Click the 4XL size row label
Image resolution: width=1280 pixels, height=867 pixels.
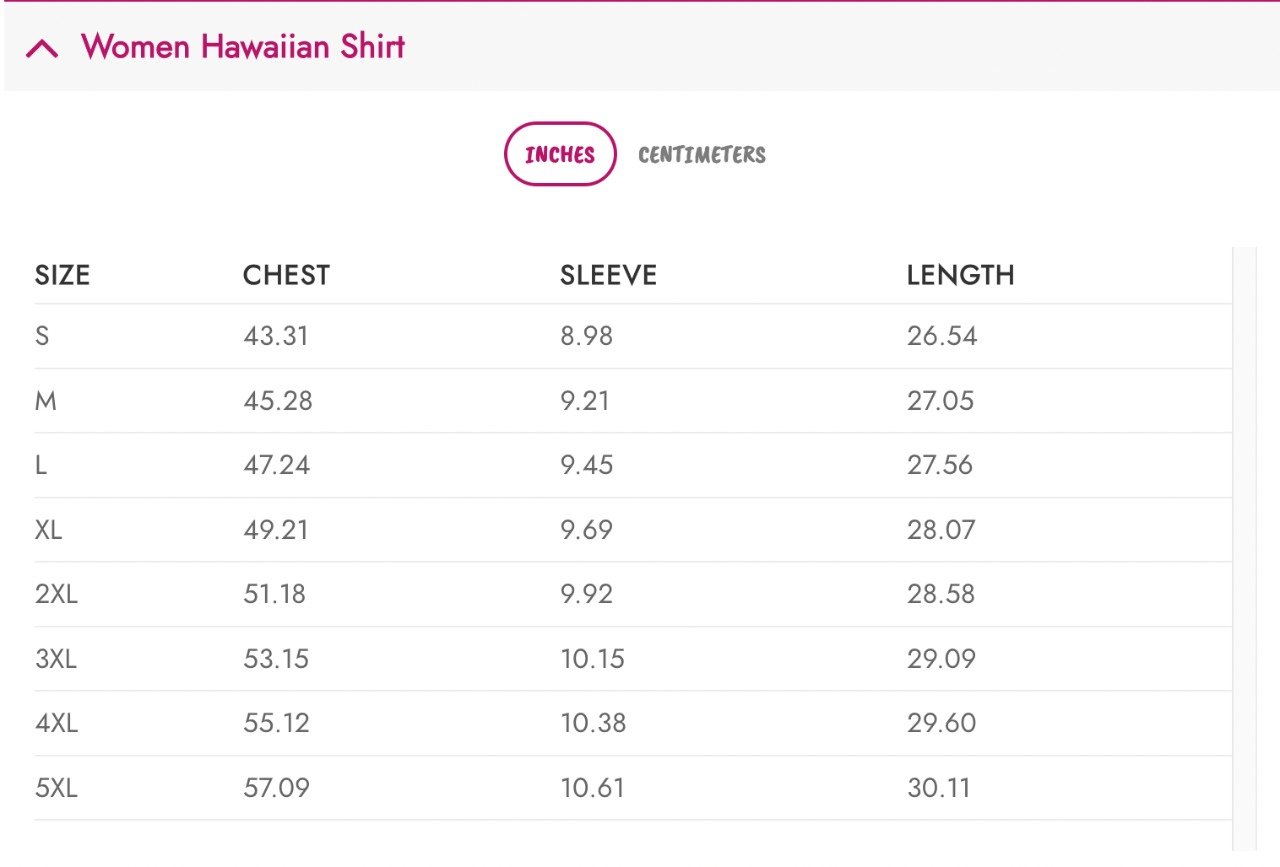tap(56, 723)
